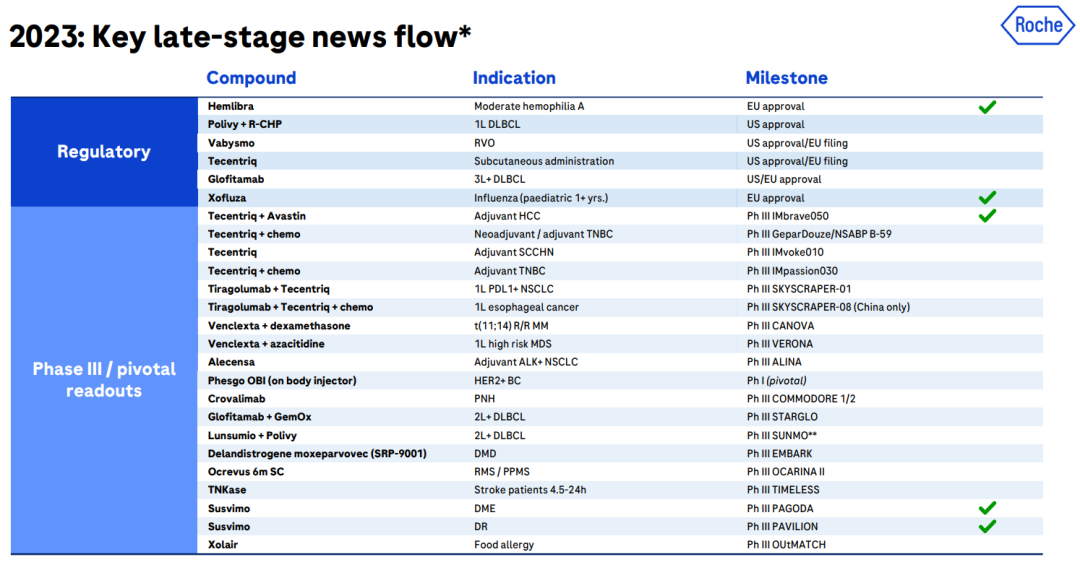Click 't(11;14) R/R MM' indication cell
The width and height of the screenshot is (1080, 562).
tap(511, 326)
